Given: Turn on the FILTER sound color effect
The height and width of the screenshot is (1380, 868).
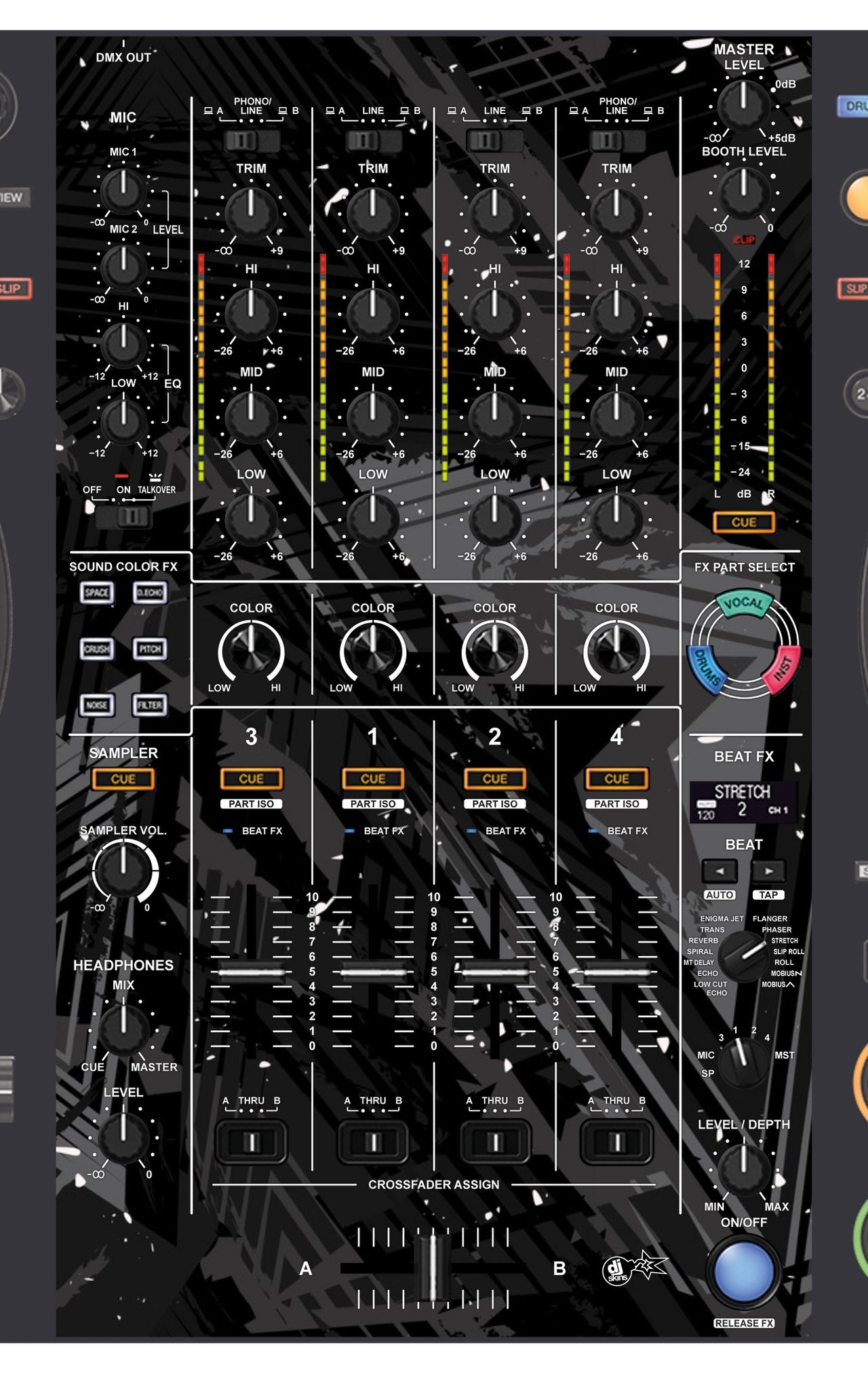Looking at the screenshot, I should point(150,705).
